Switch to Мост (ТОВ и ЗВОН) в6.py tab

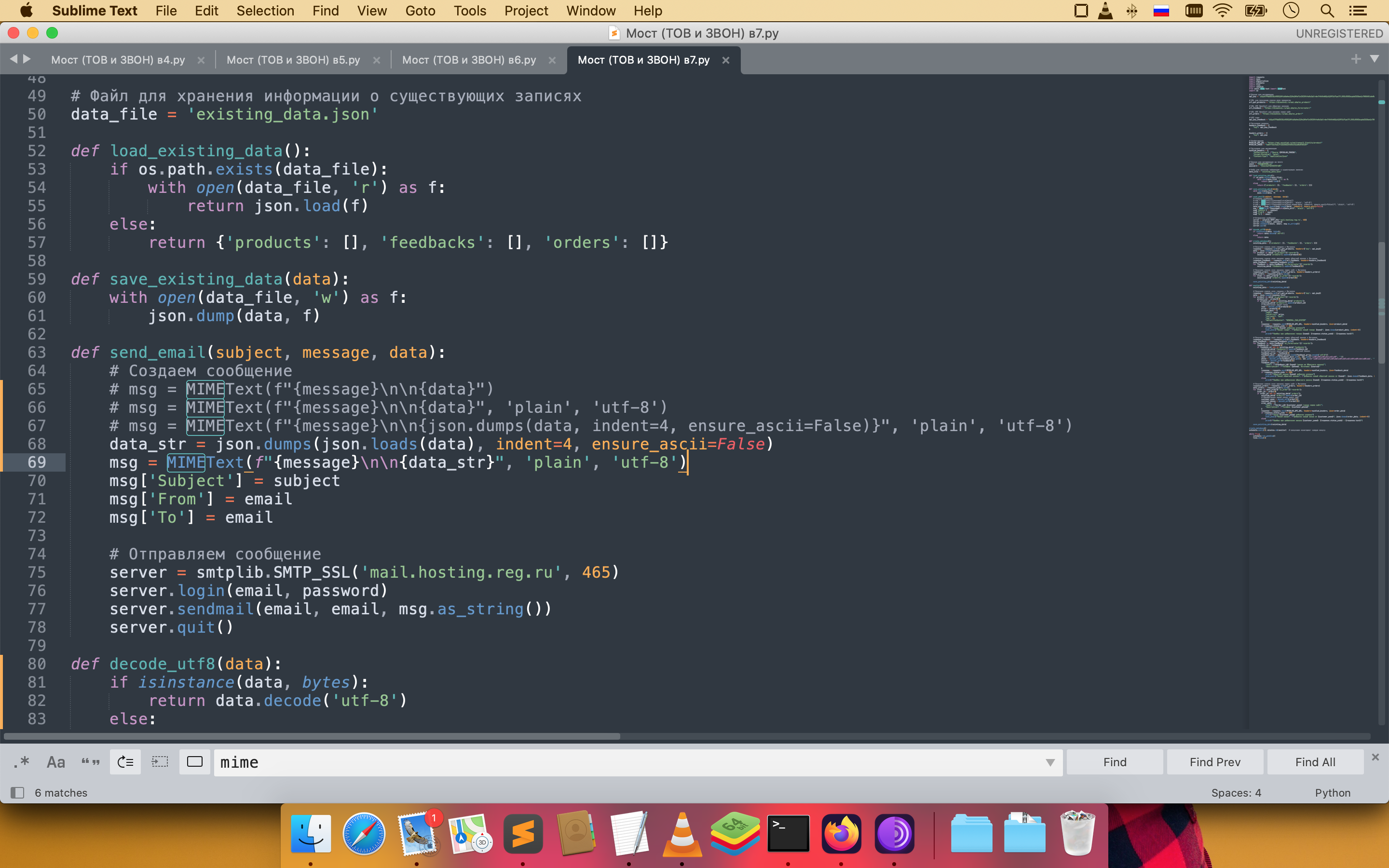coord(469,60)
